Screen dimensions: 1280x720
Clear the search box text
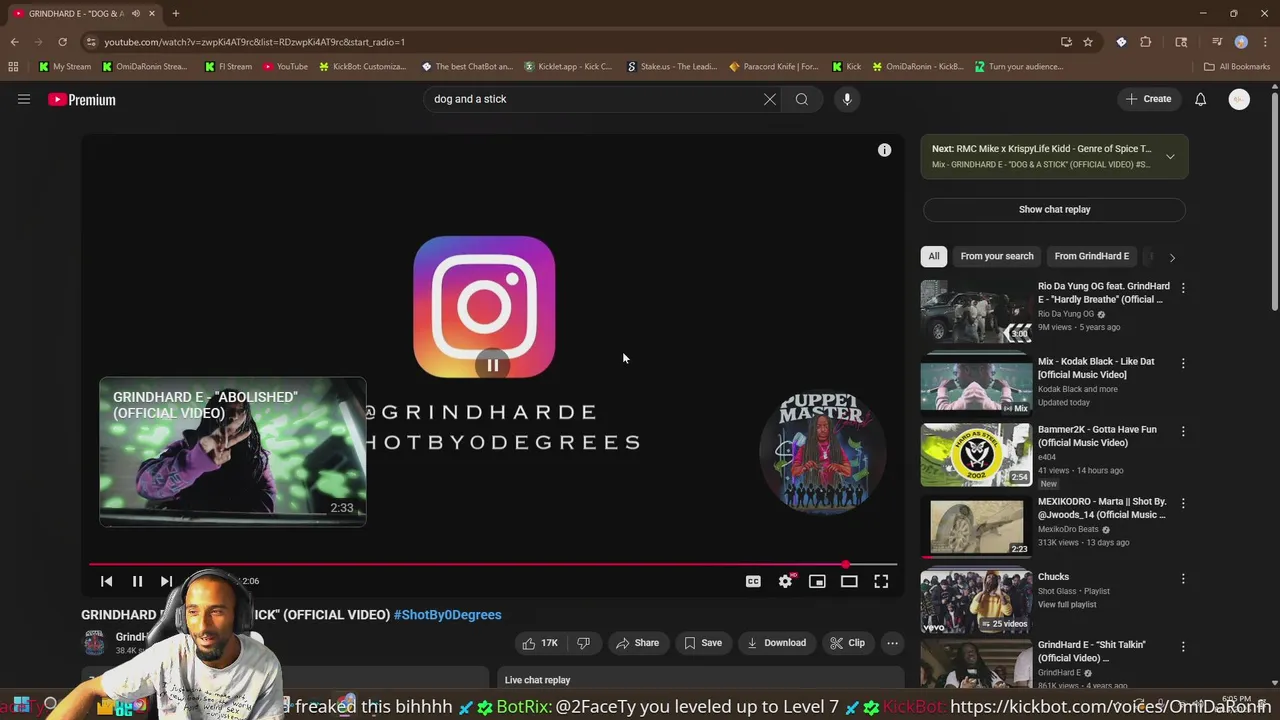[770, 99]
